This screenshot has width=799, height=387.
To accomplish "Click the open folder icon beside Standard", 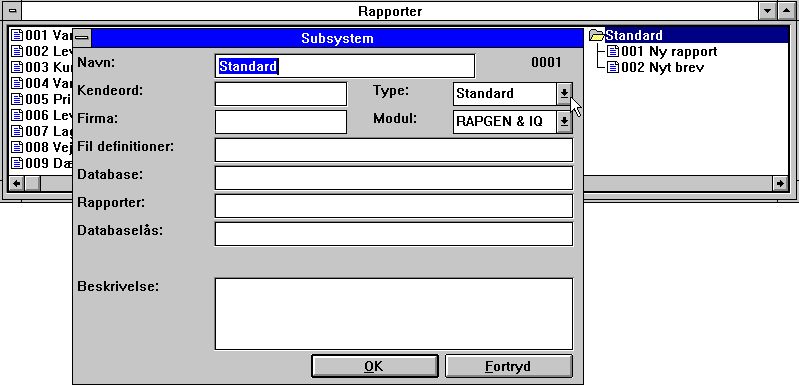I will click(596, 35).
